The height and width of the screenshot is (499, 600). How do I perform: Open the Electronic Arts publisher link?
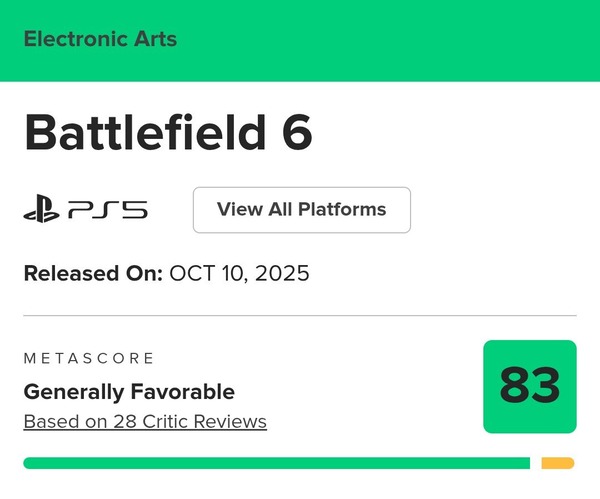coord(100,40)
